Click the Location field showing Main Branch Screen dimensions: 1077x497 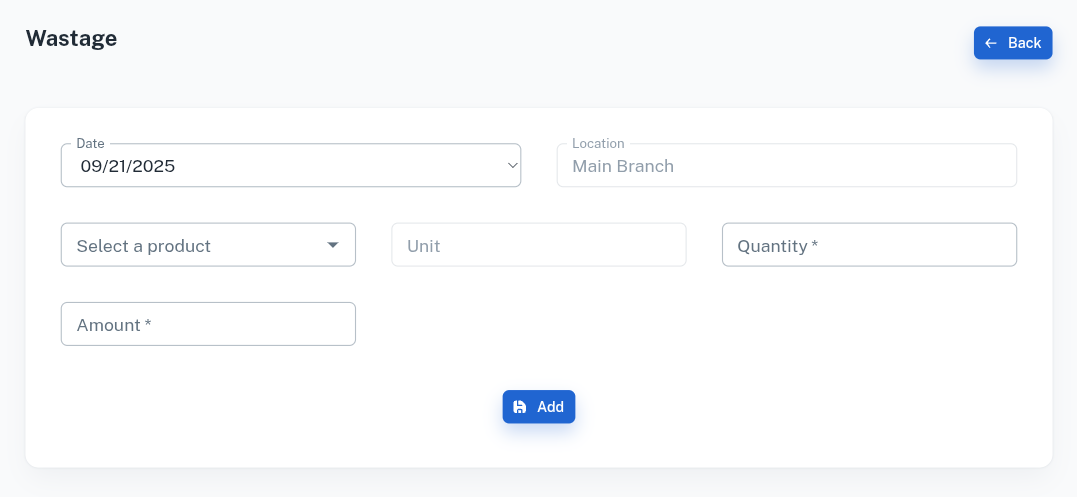(786, 166)
